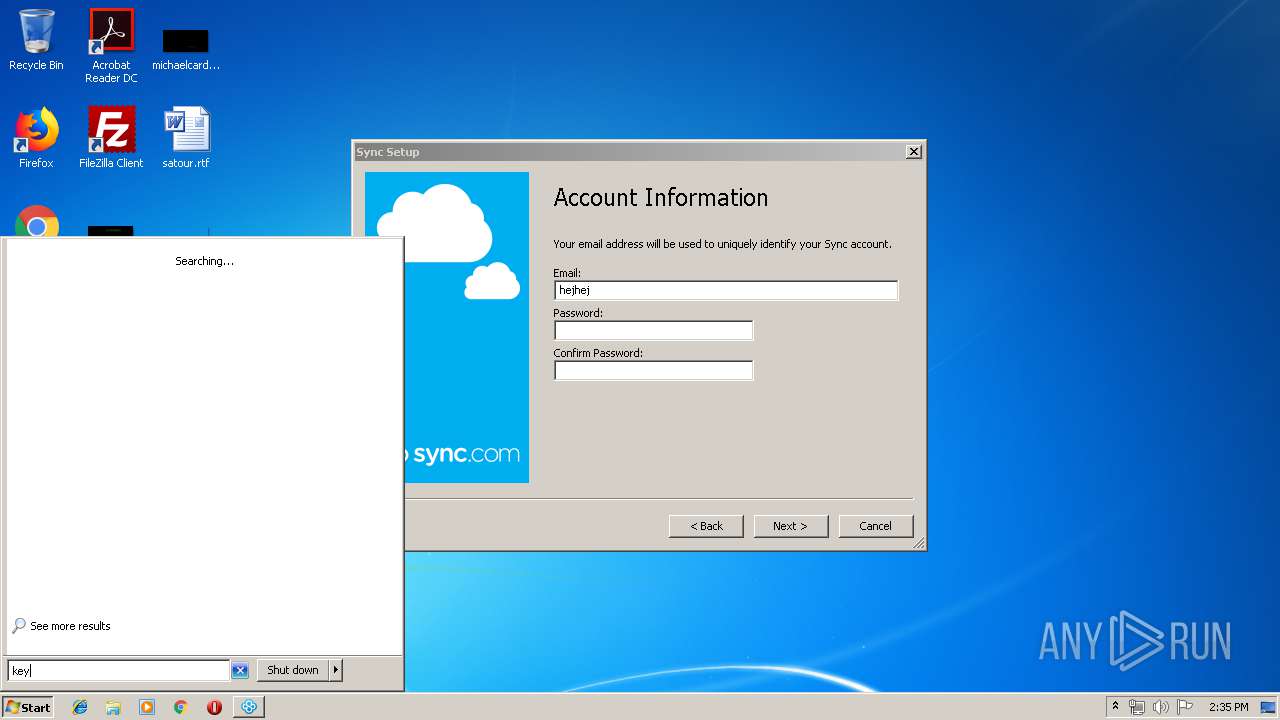This screenshot has height=720, width=1280.
Task: Select the michaelcard desktop file
Action: pos(186,48)
